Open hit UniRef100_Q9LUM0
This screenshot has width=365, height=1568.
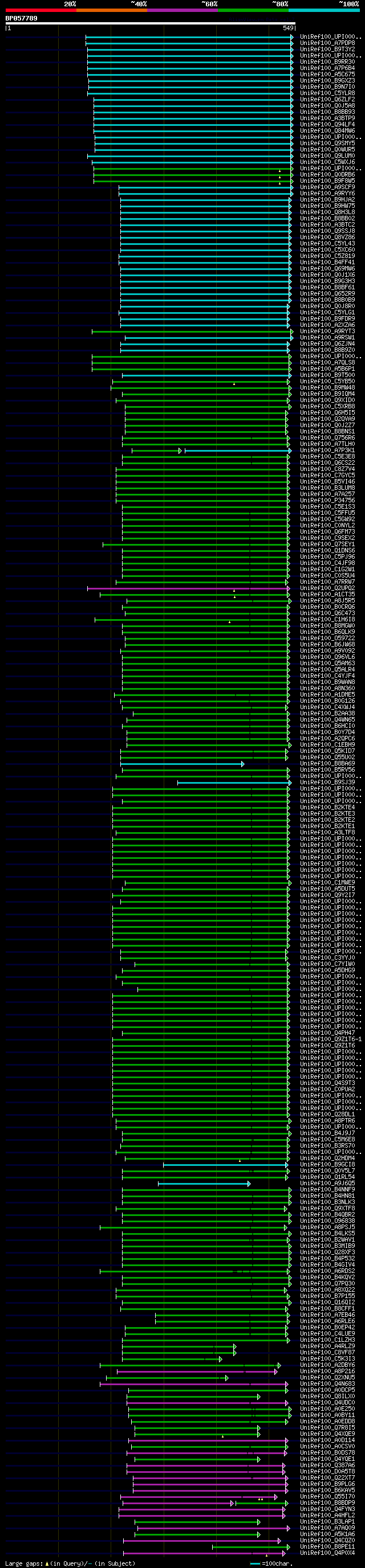[x=327, y=156]
